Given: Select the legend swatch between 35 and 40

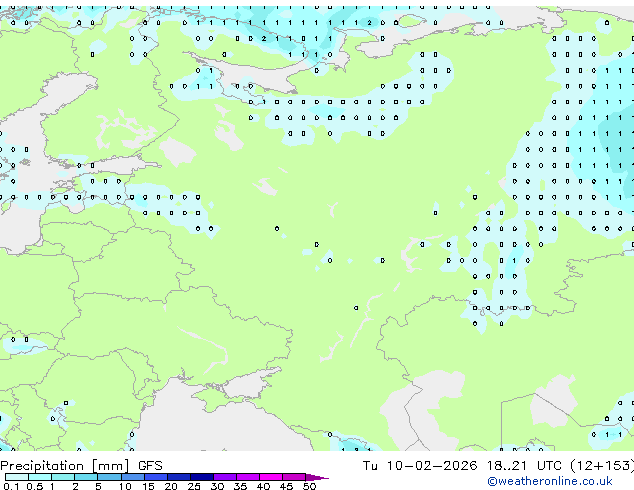Looking at the screenshot, I should tap(248, 477).
